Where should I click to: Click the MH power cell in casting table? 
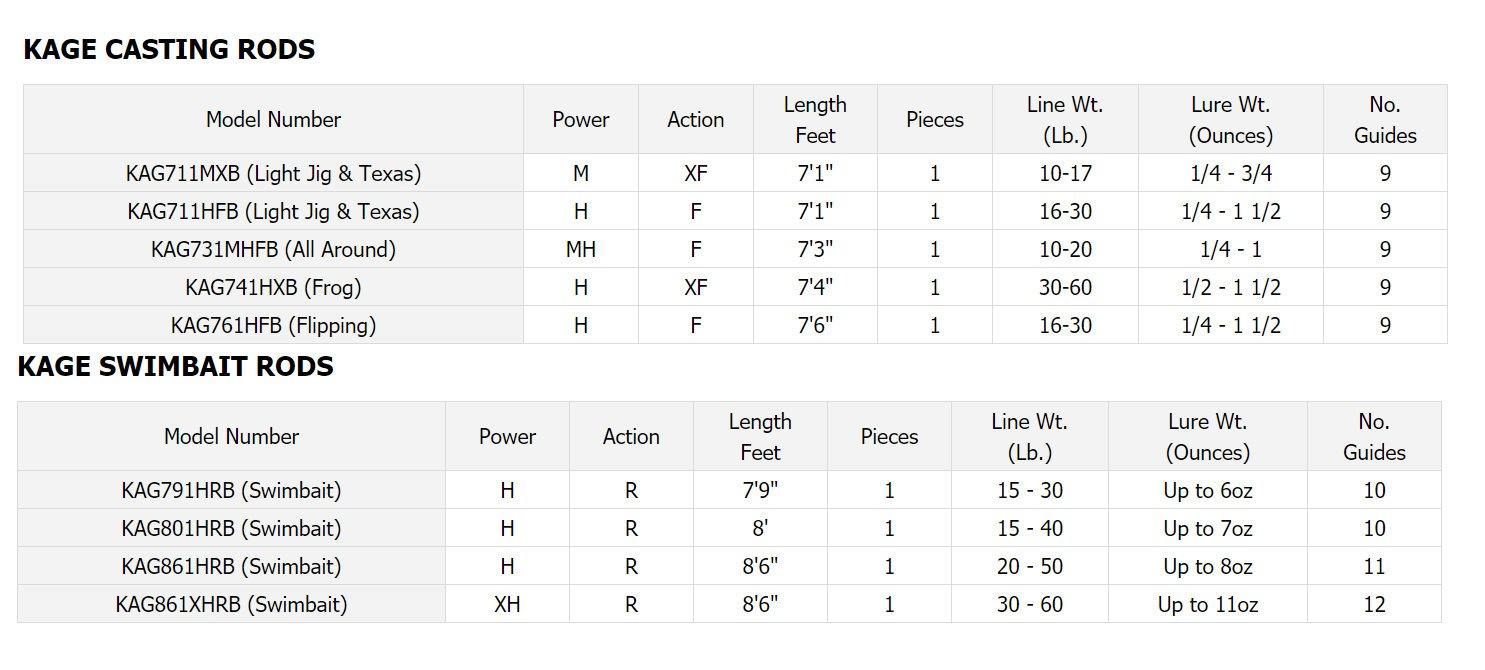coord(580,249)
